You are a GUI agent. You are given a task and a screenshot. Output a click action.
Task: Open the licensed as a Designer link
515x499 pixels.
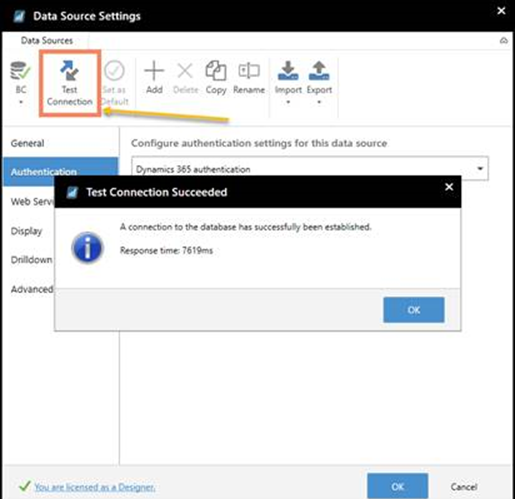pyautogui.click(x=95, y=487)
